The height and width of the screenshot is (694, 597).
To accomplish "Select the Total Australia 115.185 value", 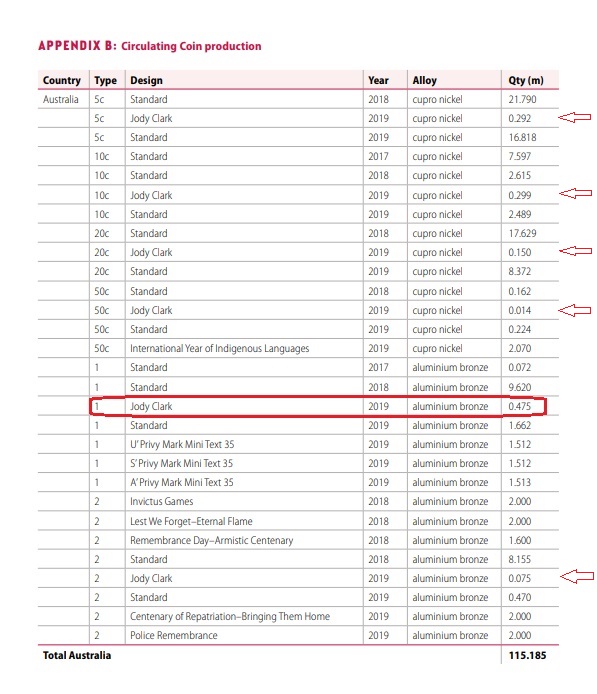I will [x=527, y=655].
